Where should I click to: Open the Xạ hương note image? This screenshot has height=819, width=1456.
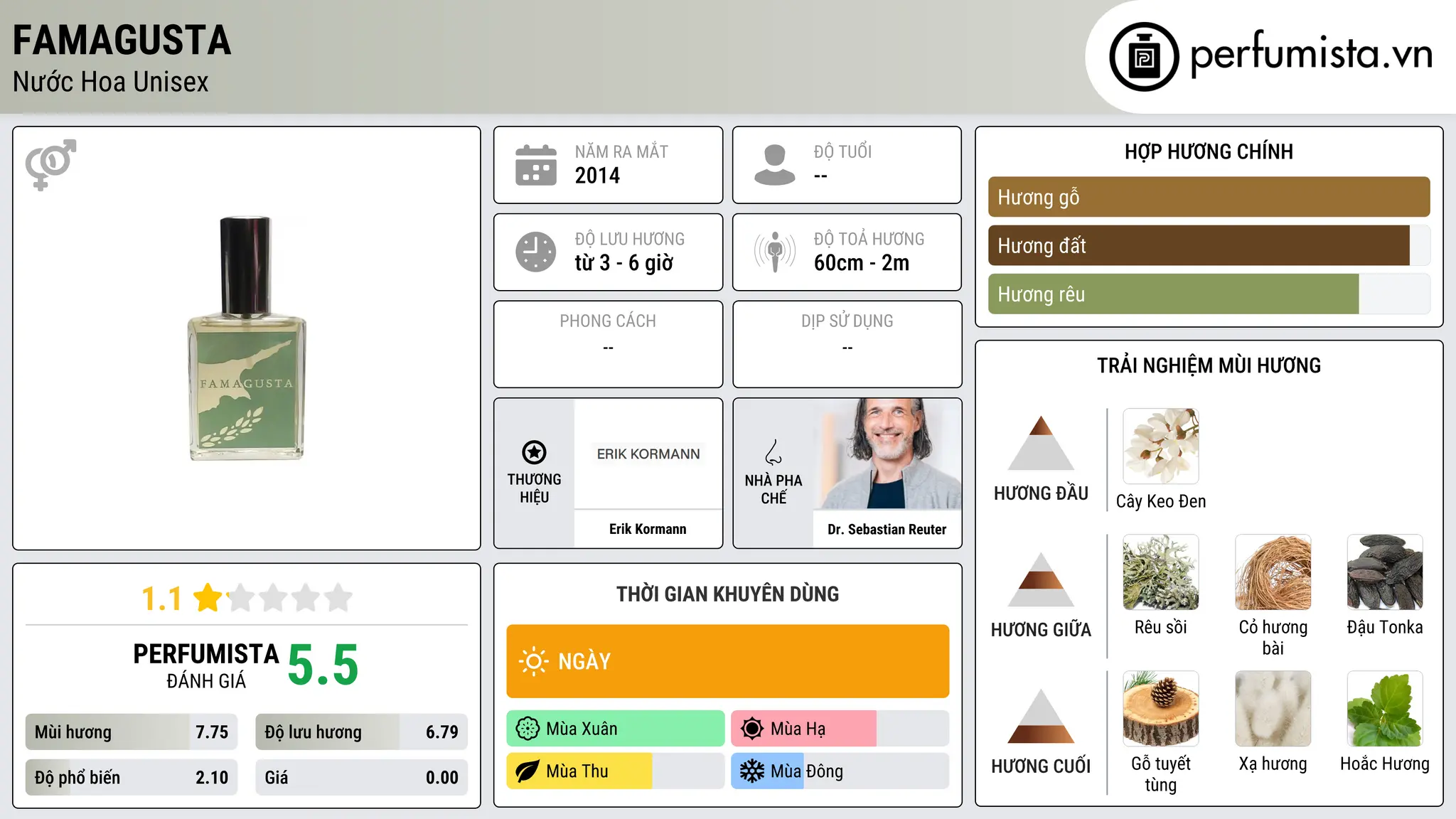pyautogui.click(x=1273, y=709)
